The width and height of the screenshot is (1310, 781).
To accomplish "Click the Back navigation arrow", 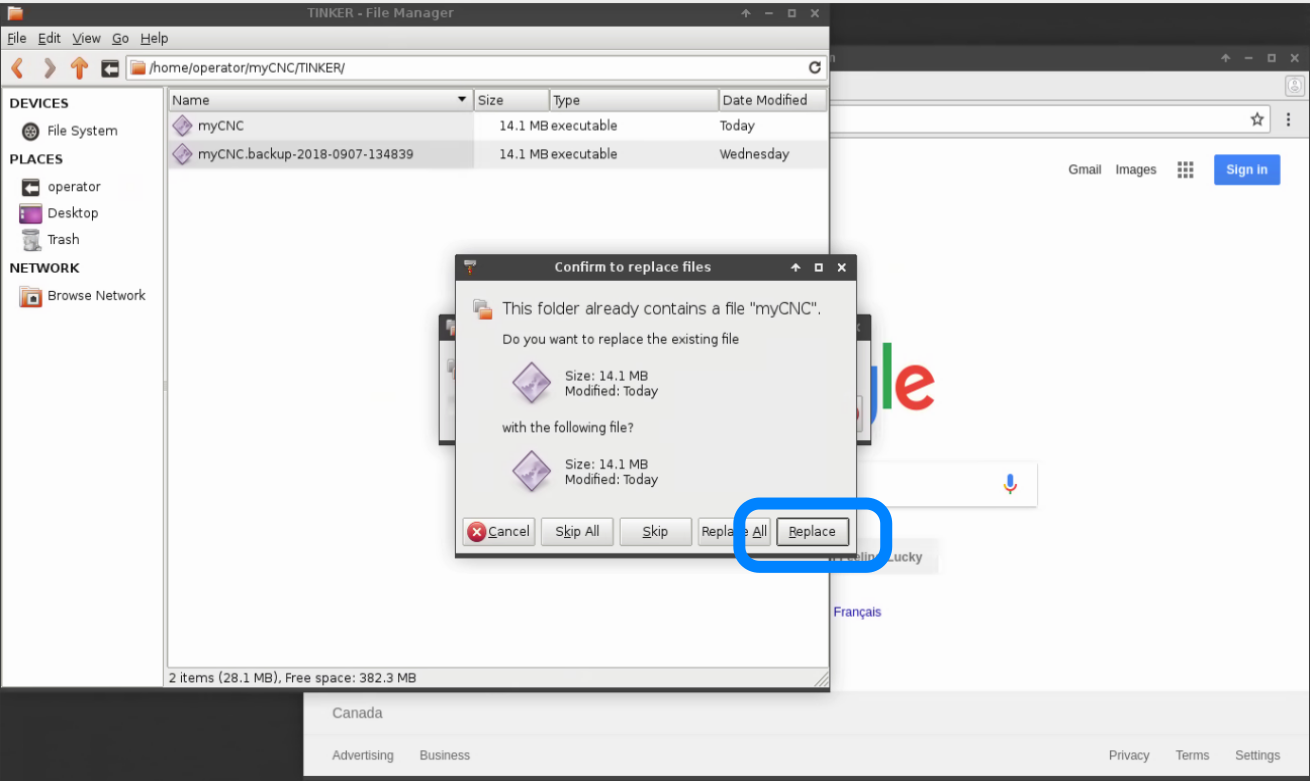I will coord(17,68).
